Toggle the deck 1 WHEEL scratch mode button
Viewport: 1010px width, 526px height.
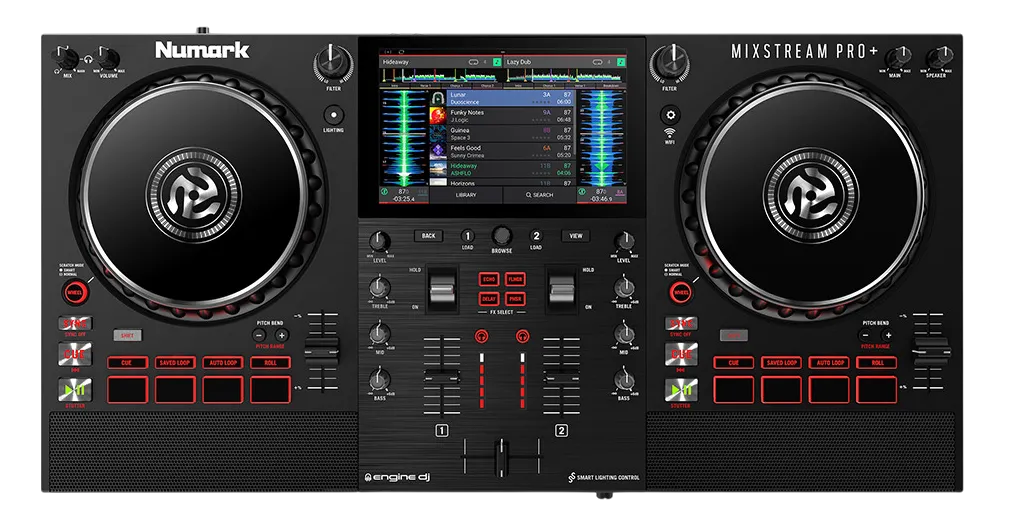tap(75, 293)
